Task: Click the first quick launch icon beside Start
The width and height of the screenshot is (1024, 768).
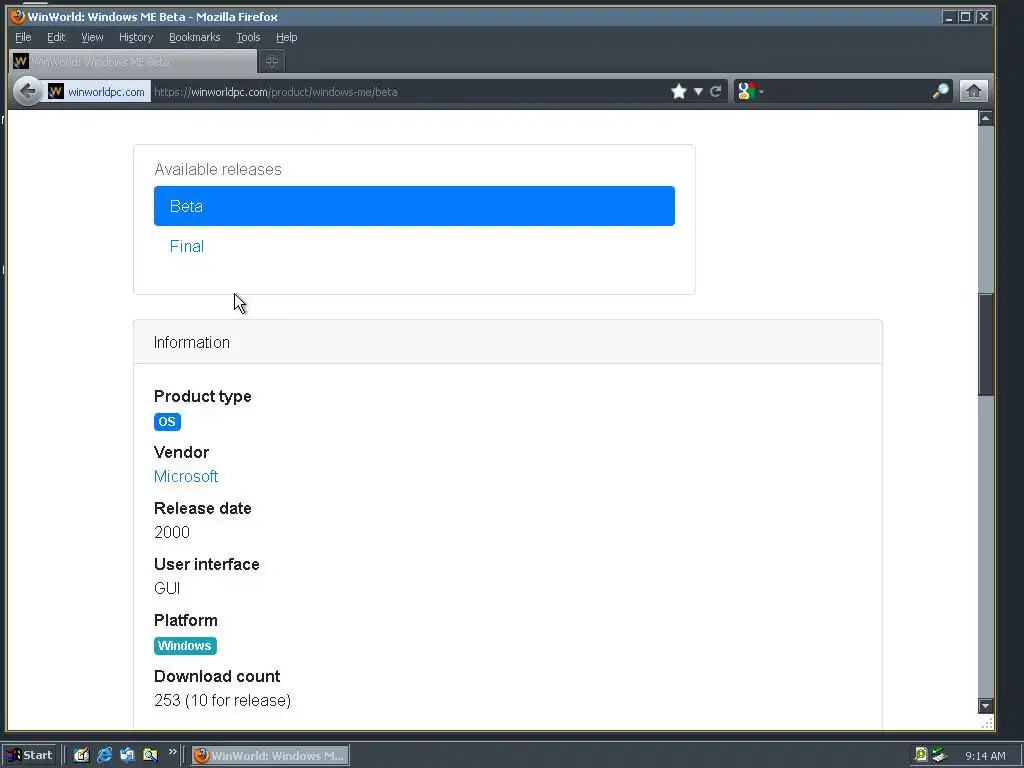Action: pos(81,755)
